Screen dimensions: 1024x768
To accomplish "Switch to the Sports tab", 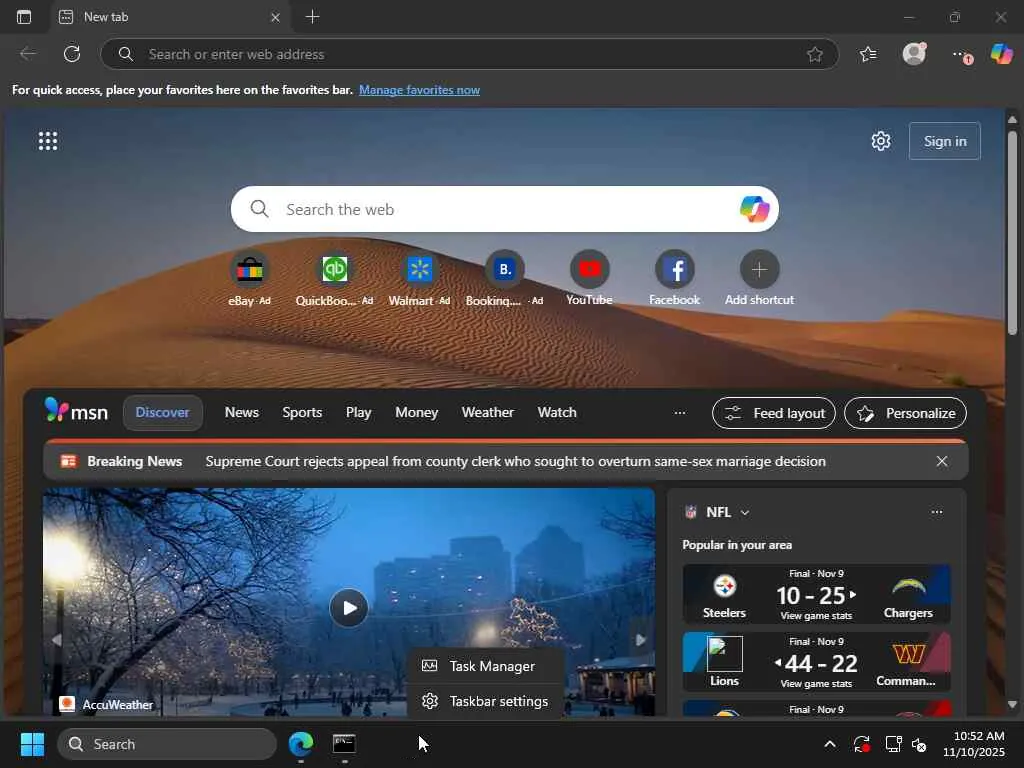I will click(x=302, y=412).
